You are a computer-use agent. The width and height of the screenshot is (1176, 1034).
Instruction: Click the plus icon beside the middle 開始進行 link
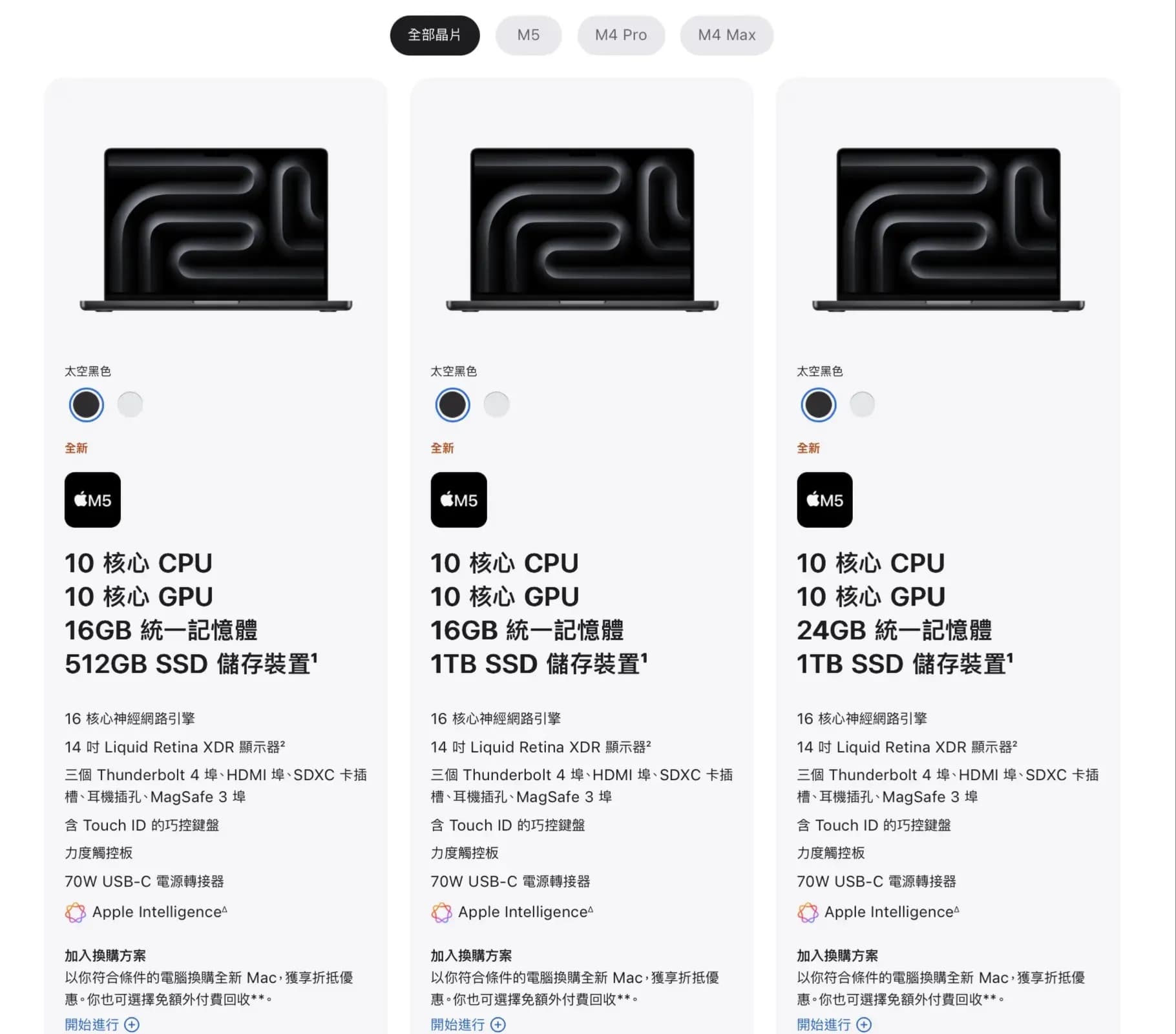click(x=498, y=1025)
